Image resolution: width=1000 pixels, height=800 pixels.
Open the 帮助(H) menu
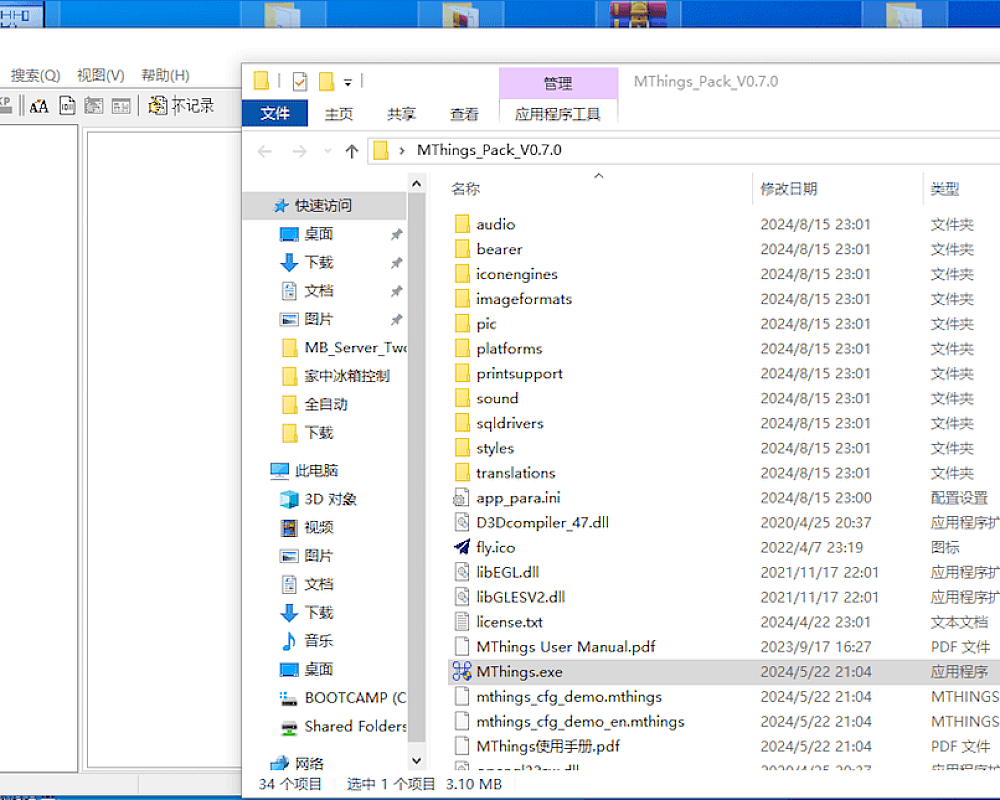165,75
